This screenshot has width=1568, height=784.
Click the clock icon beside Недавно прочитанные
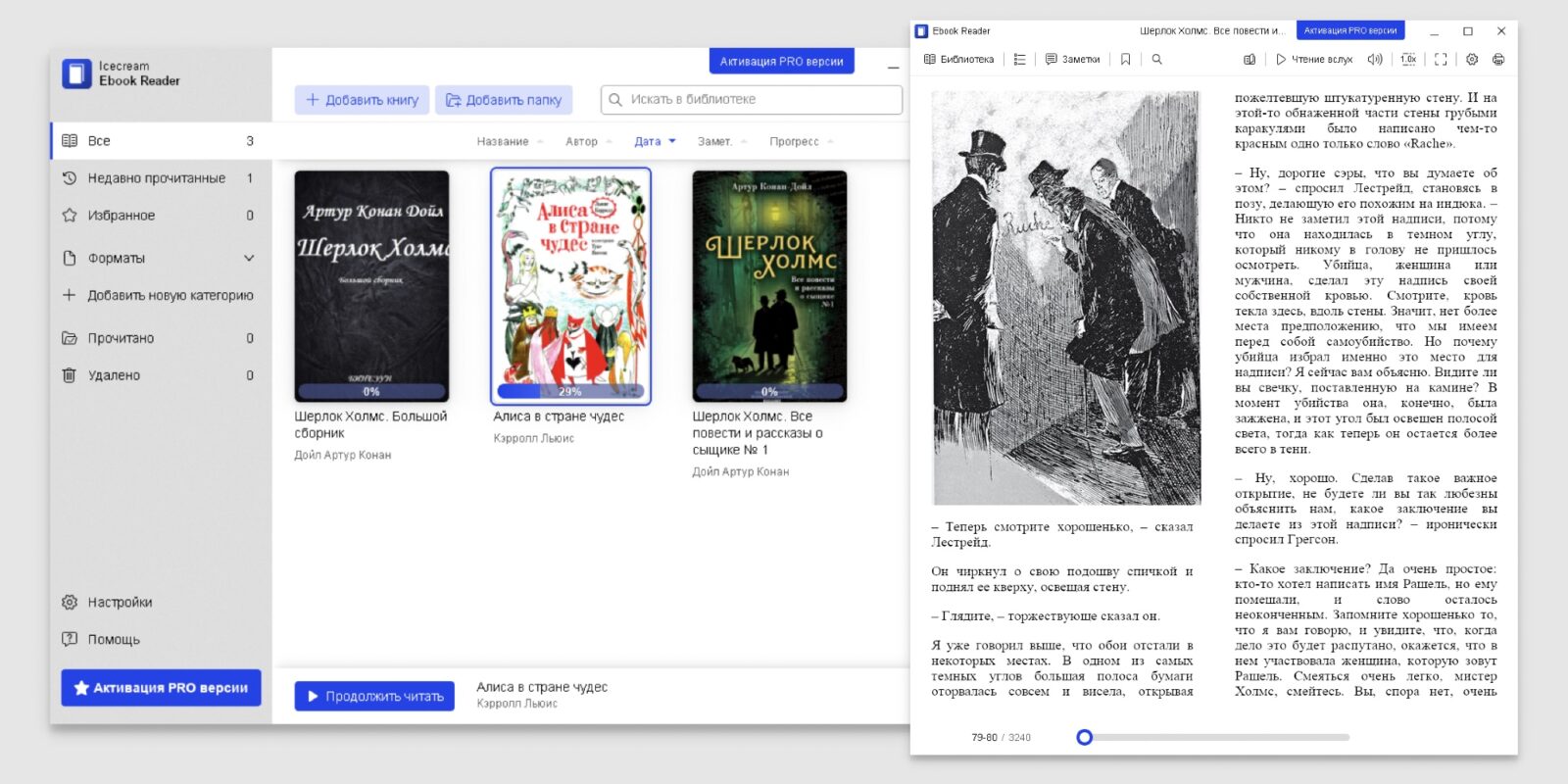pyautogui.click(x=70, y=177)
